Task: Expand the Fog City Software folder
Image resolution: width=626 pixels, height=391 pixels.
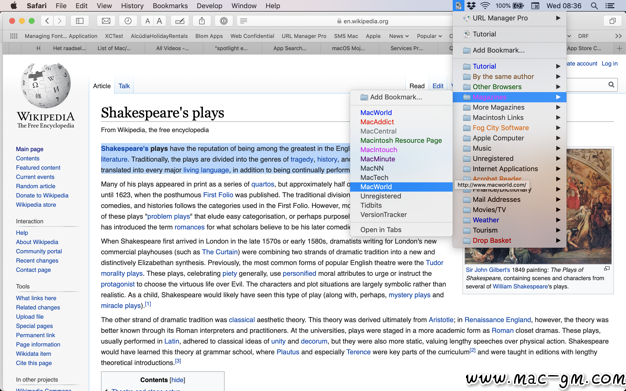Action: tap(509, 128)
